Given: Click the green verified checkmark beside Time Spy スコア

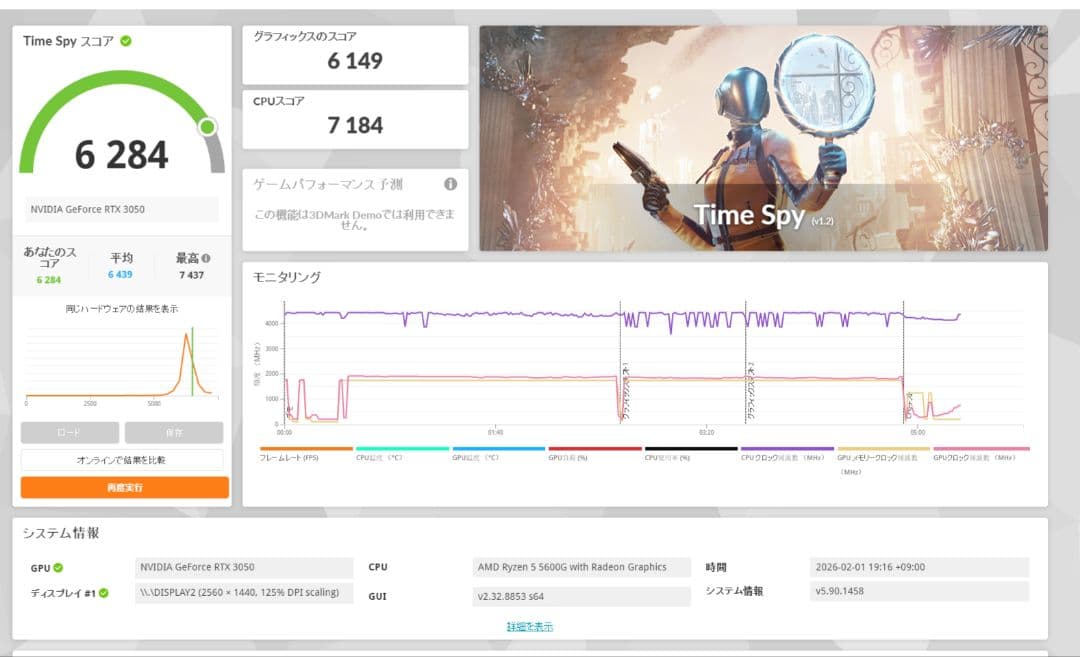Looking at the screenshot, I should click(128, 41).
